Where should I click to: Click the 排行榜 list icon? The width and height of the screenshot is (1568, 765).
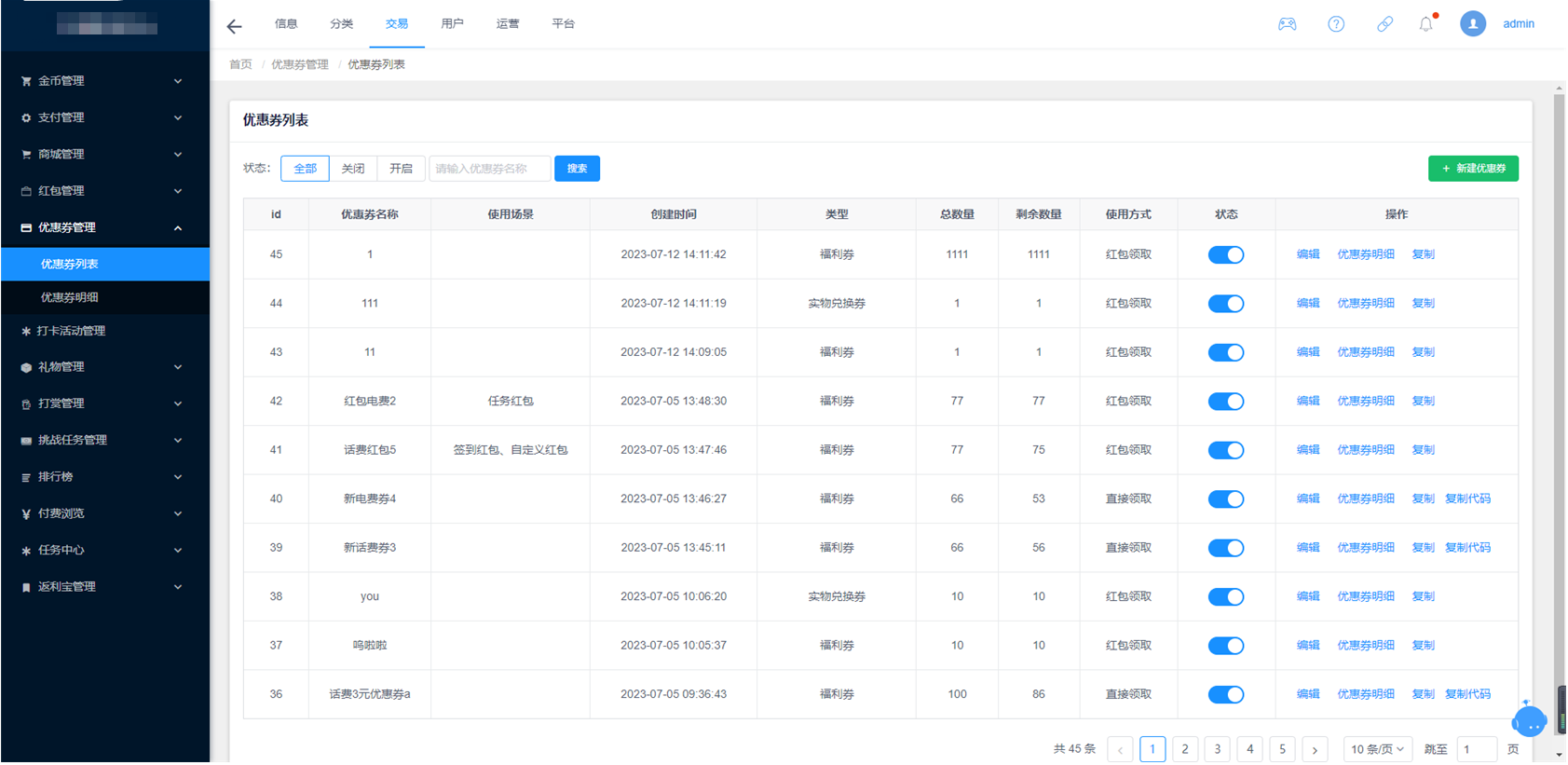[26, 477]
